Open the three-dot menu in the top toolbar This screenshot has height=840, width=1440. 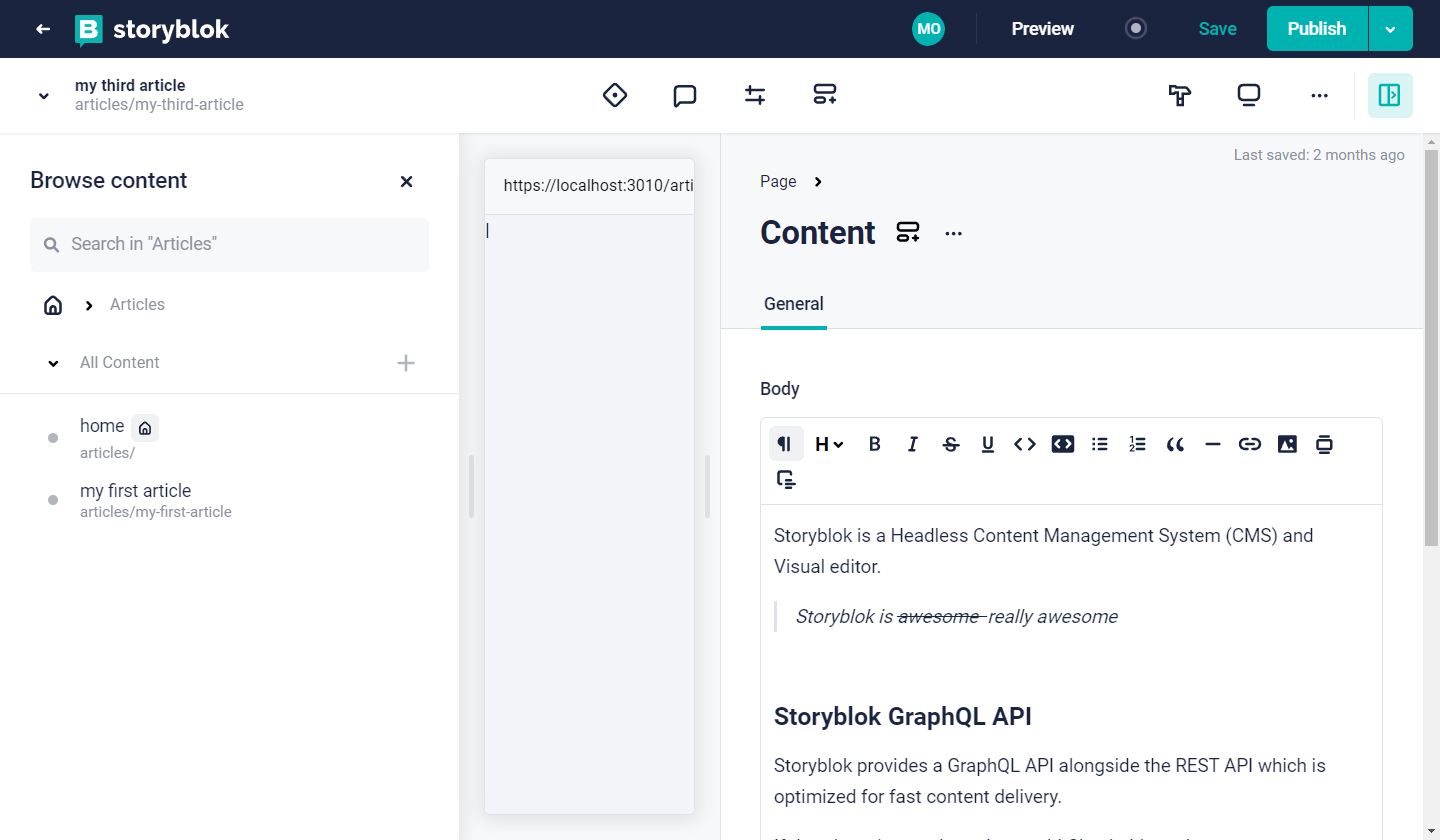pos(1319,96)
